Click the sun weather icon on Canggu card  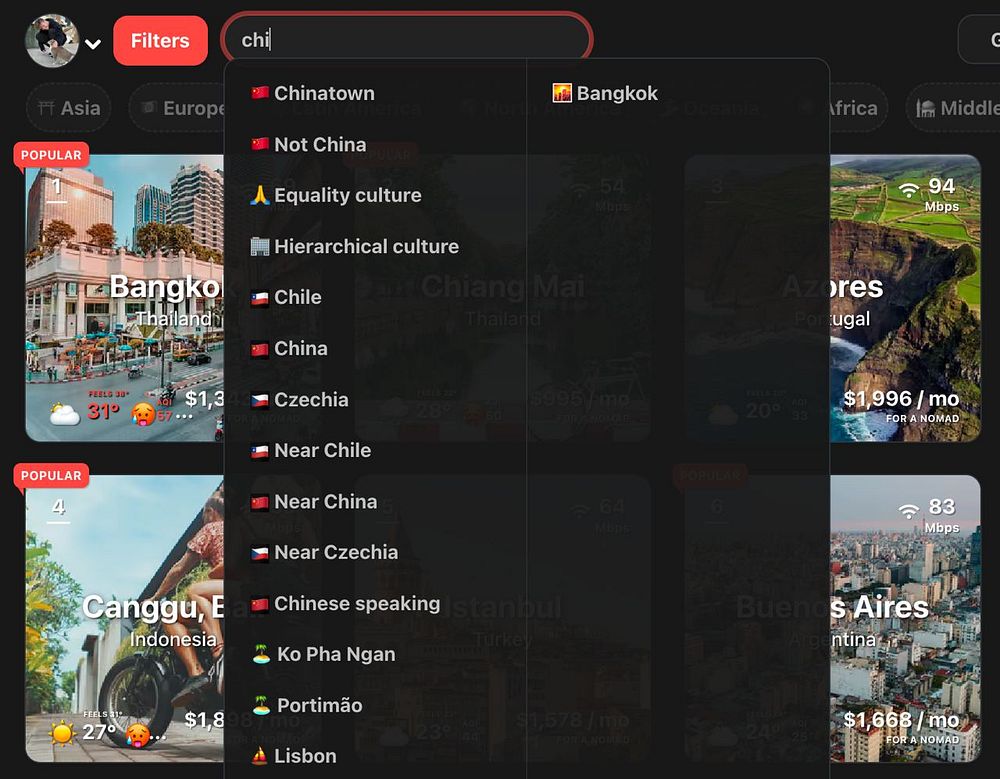tap(62, 732)
